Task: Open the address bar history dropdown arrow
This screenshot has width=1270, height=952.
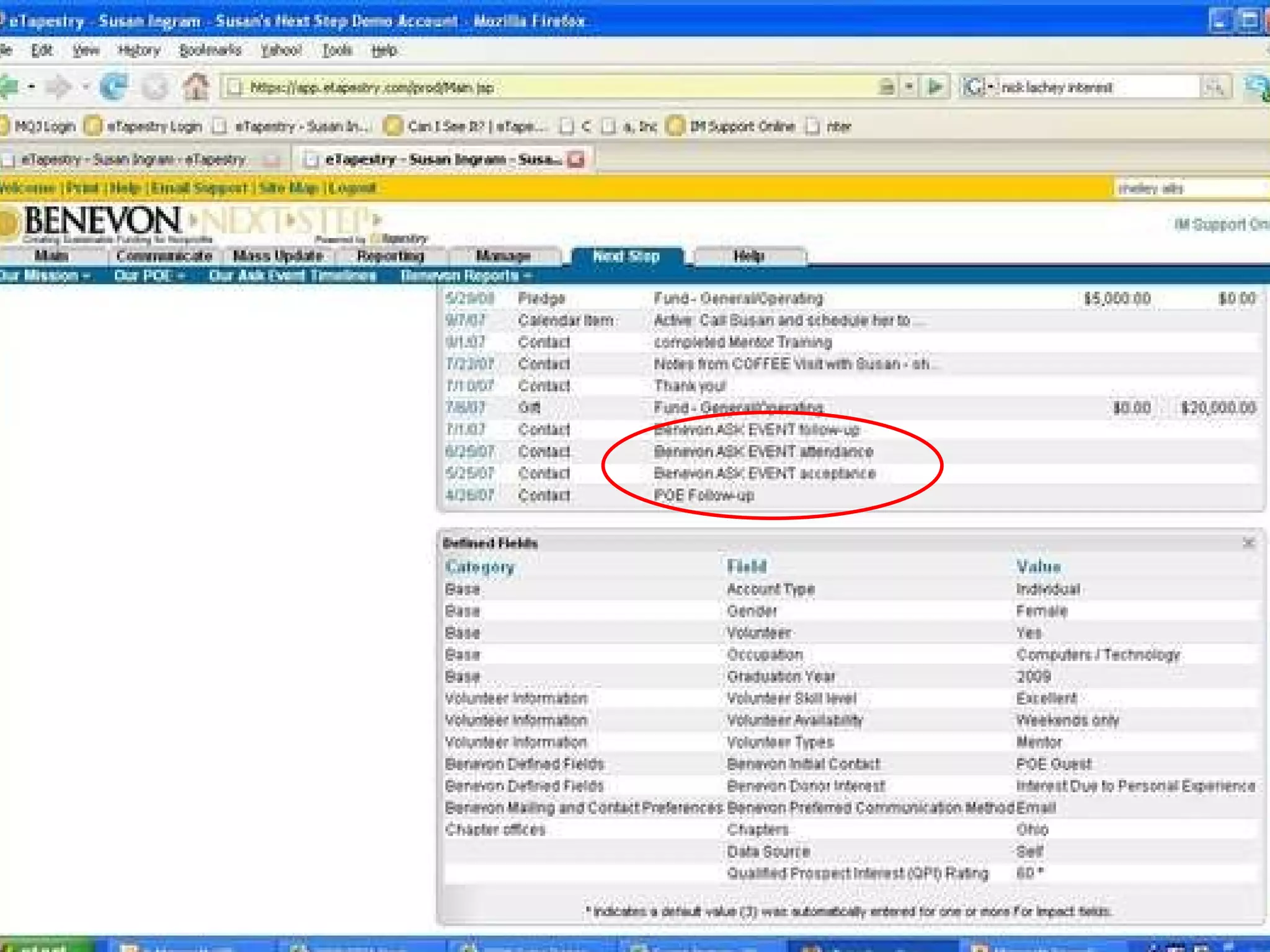Action: pos(909,87)
